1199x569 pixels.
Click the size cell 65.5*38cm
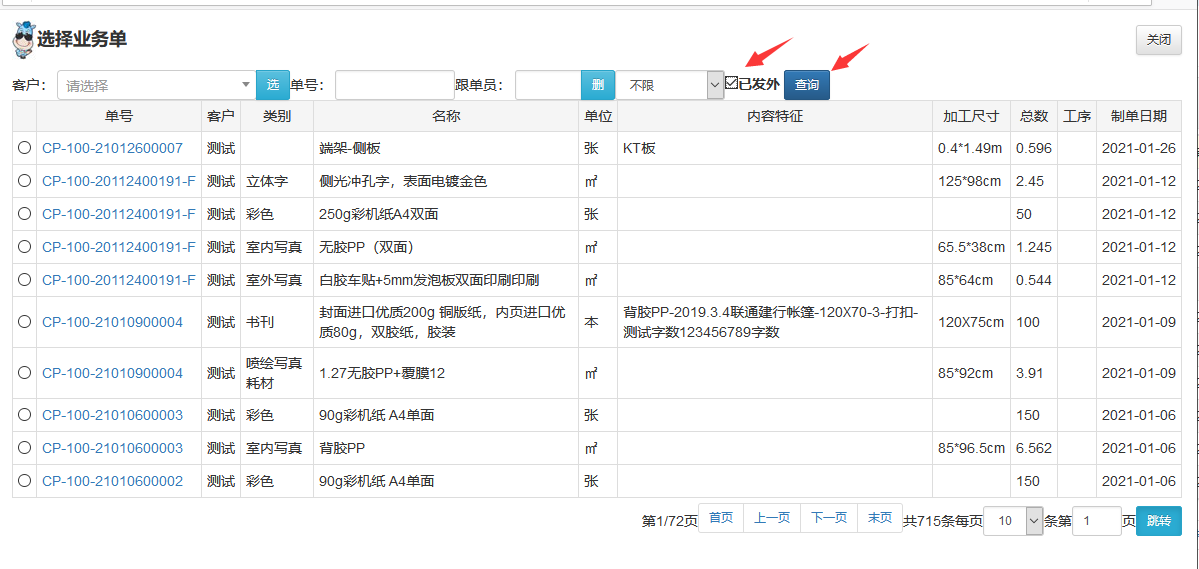tap(971, 247)
